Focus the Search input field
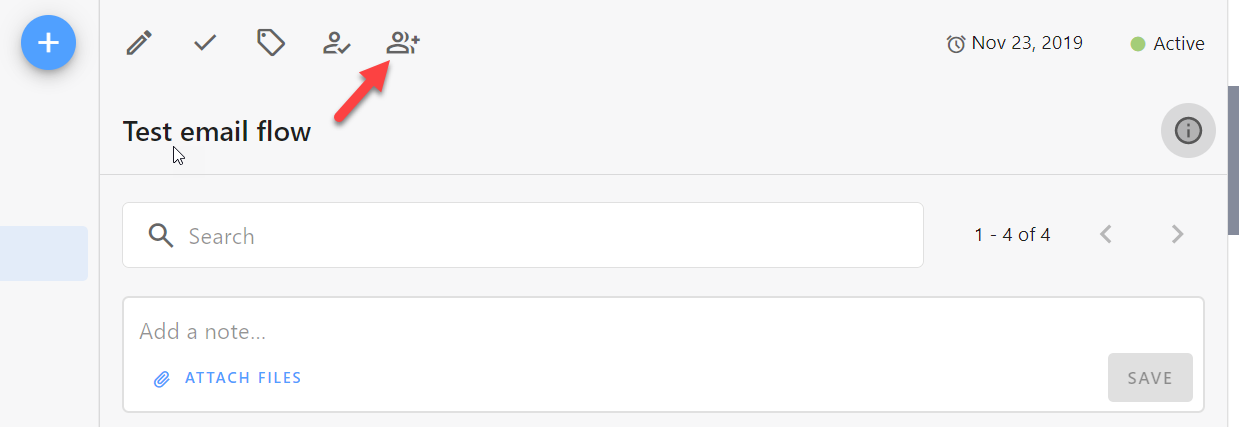1239x427 pixels. tap(523, 235)
